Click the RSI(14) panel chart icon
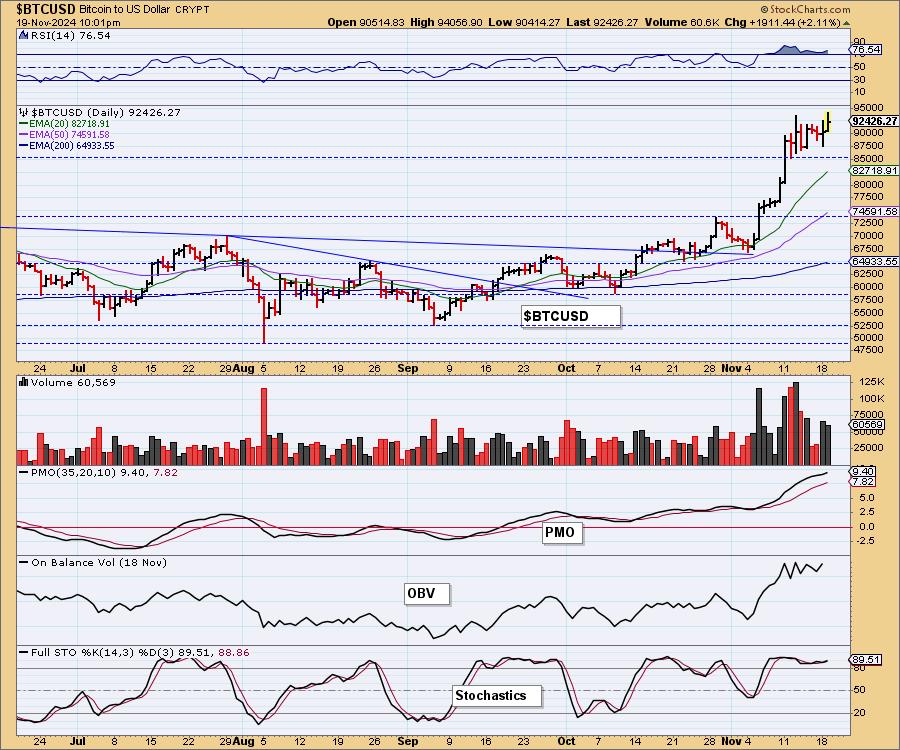 coord(23,35)
